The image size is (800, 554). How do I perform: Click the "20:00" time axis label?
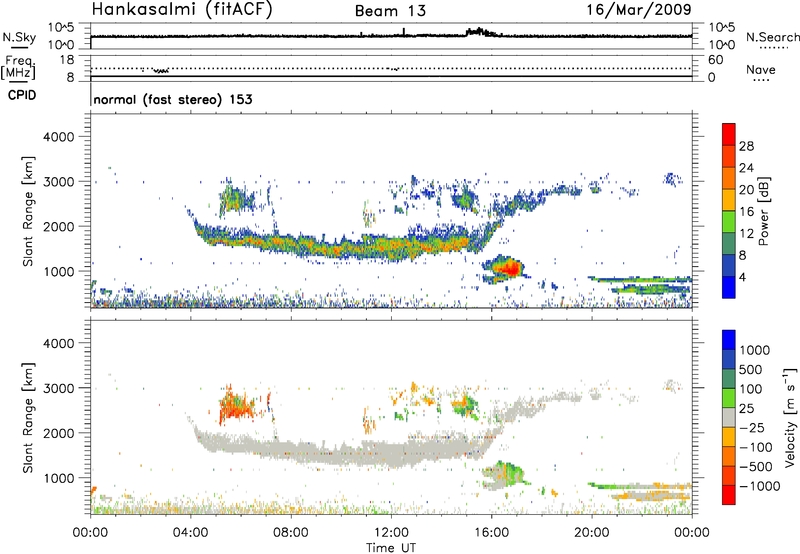[x=592, y=533]
